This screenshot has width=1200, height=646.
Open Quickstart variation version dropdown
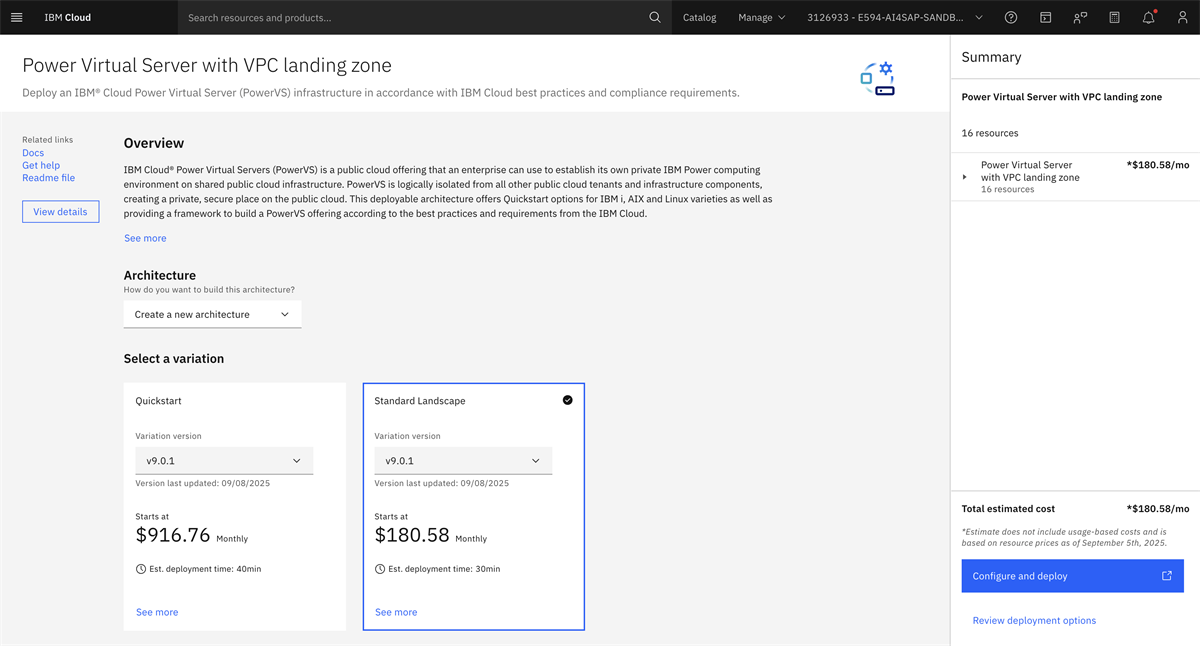tap(224, 461)
